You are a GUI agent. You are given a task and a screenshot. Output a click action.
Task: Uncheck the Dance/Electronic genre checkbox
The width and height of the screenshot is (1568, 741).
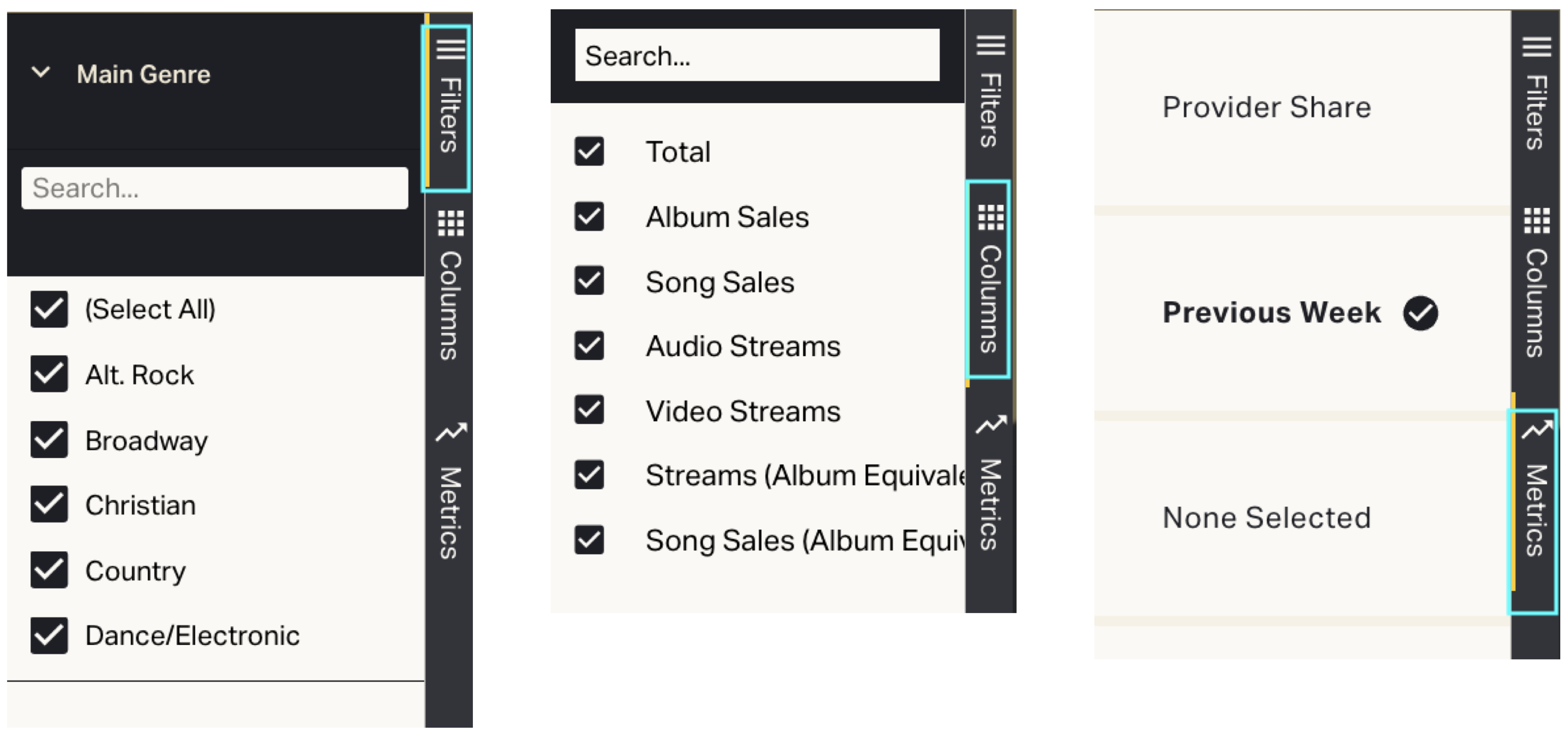pos(49,636)
